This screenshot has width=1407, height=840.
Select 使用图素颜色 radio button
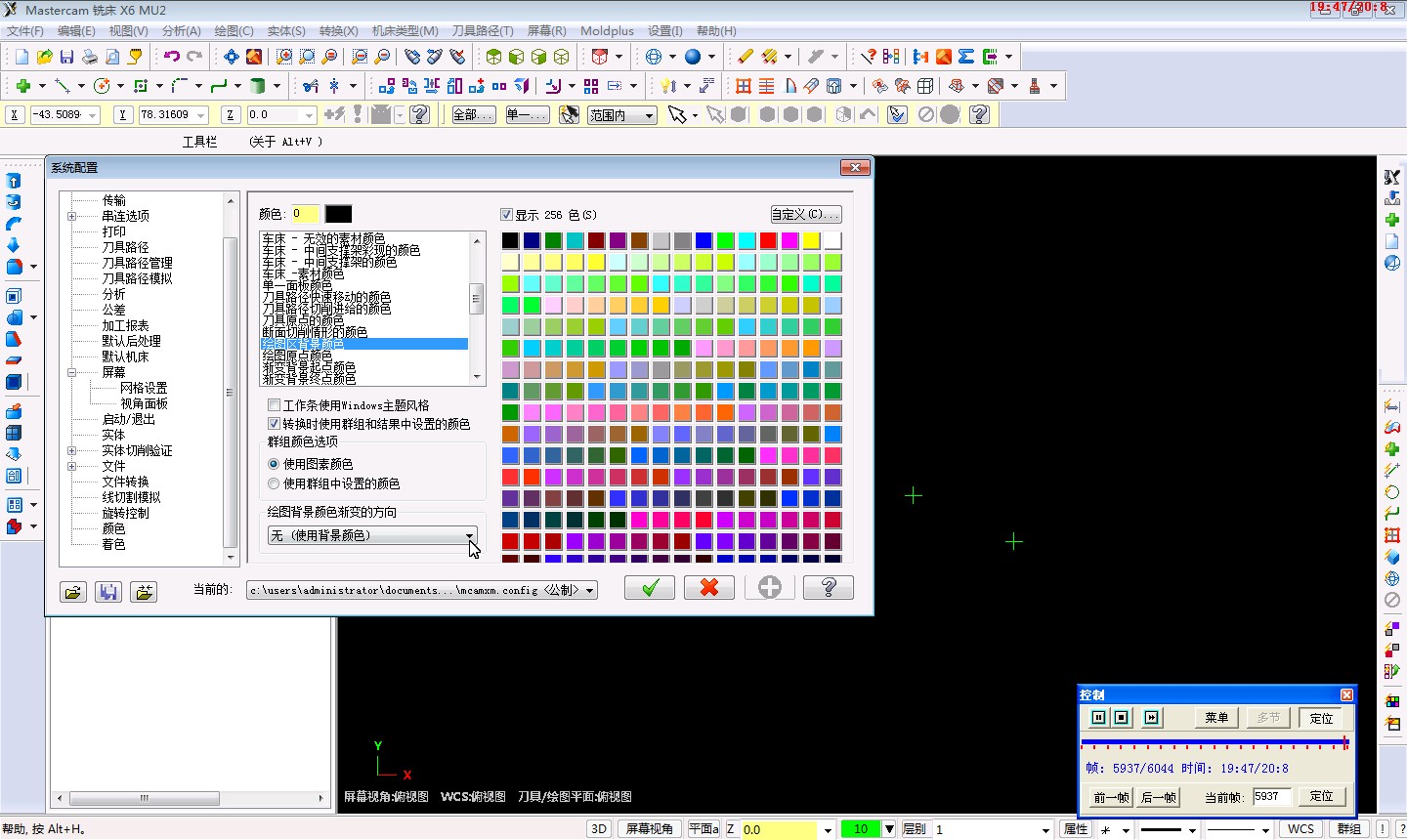click(x=274, y=464)
